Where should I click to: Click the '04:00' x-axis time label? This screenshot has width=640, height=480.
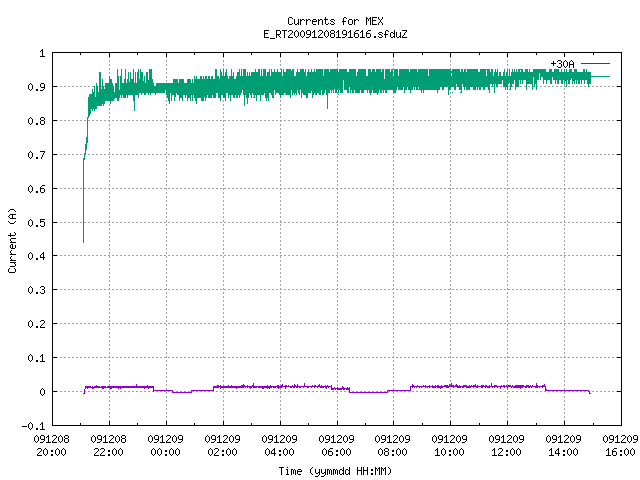coord(279,452)
